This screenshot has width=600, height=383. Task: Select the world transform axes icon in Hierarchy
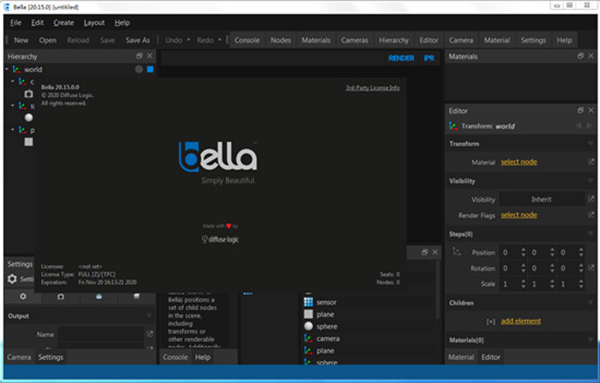point(16,70)
